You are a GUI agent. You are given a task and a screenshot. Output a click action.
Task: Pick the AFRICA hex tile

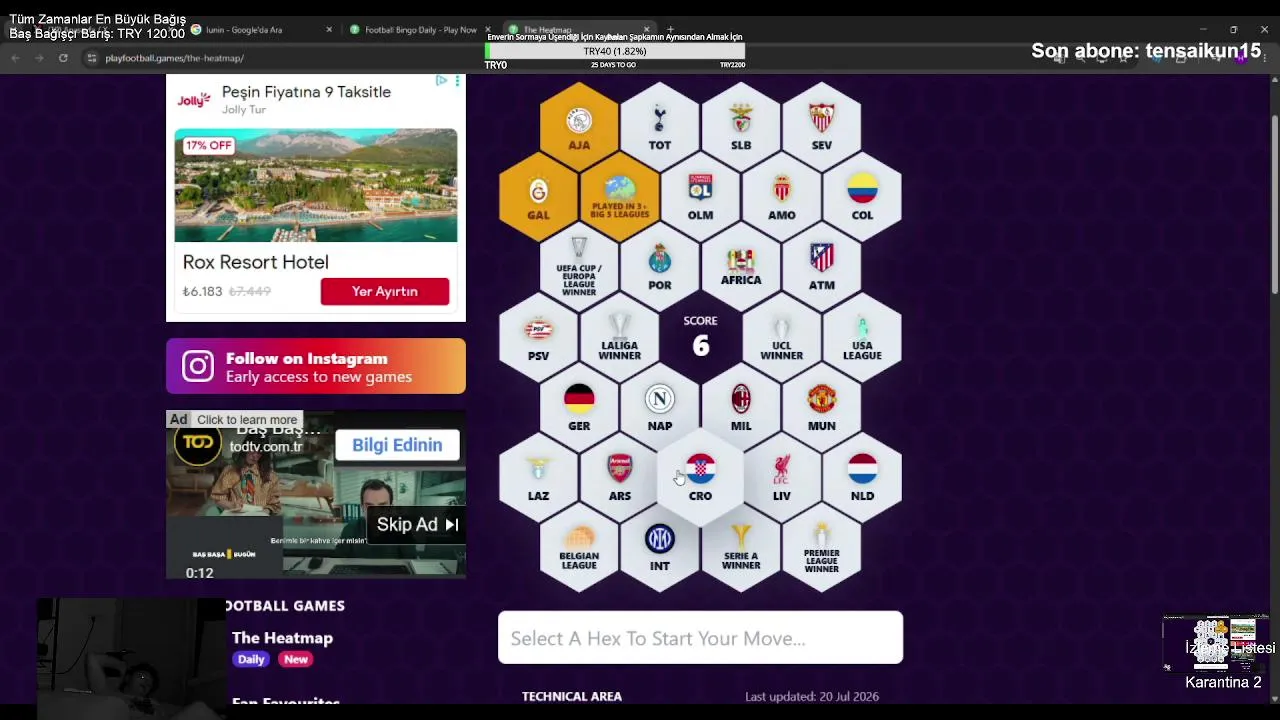point(741,267)
